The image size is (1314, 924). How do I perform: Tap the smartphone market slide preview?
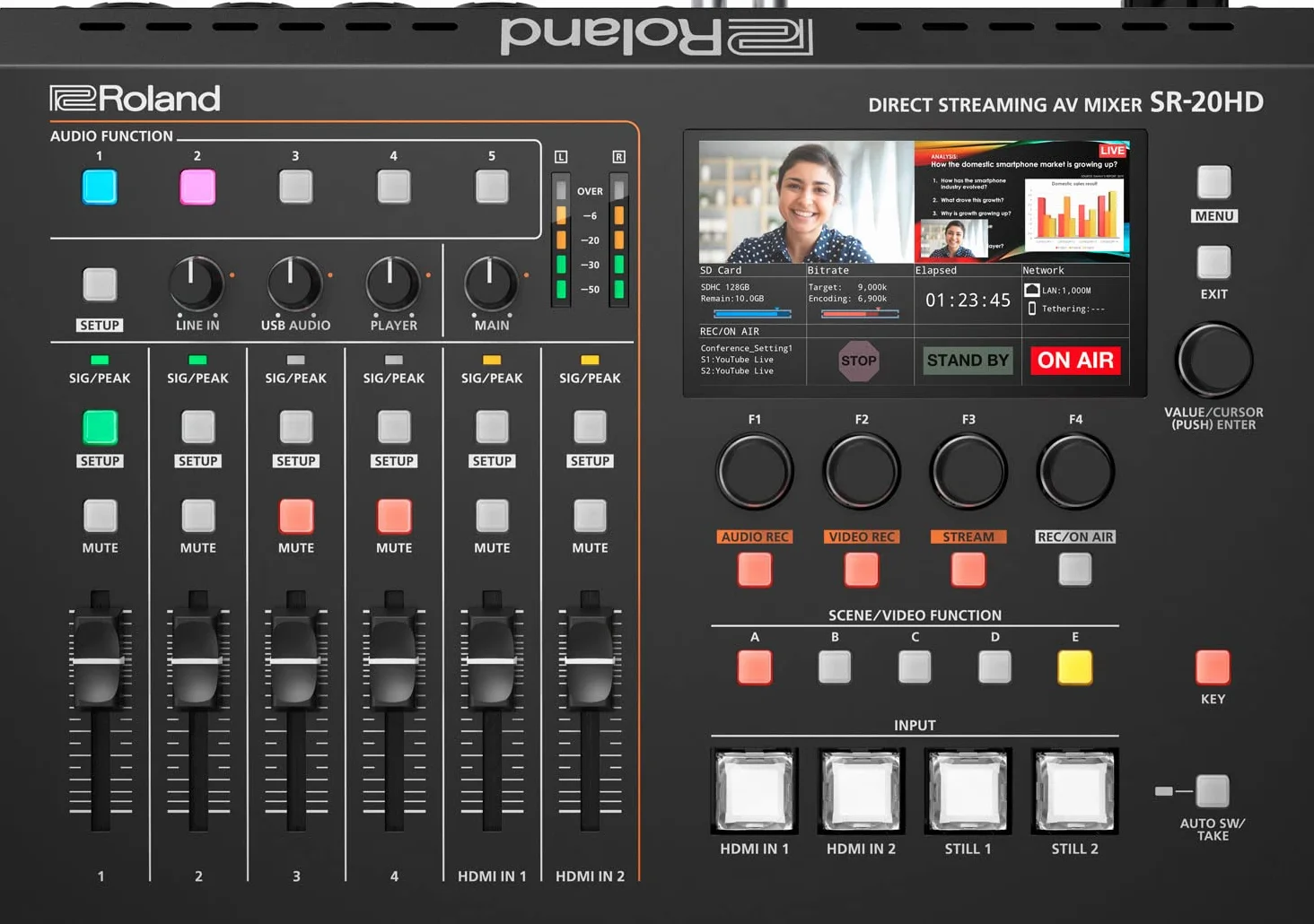pos(1021,202)
